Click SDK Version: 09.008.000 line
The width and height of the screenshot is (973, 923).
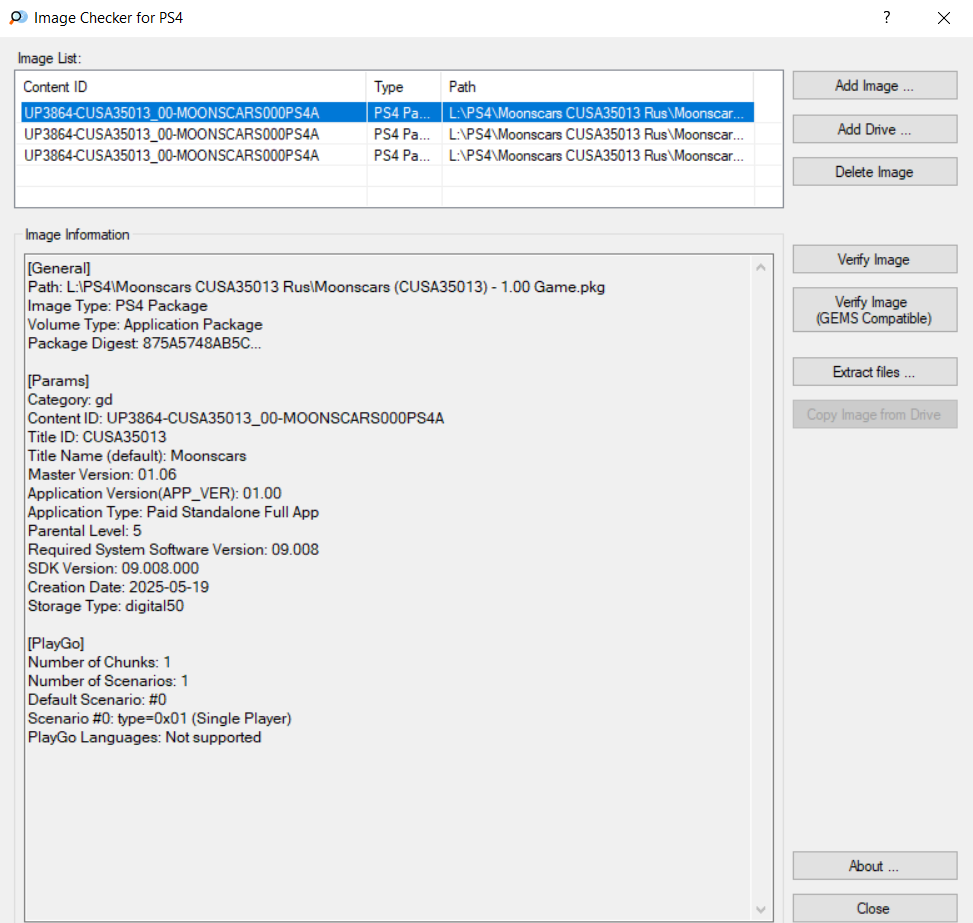(114, 568)
